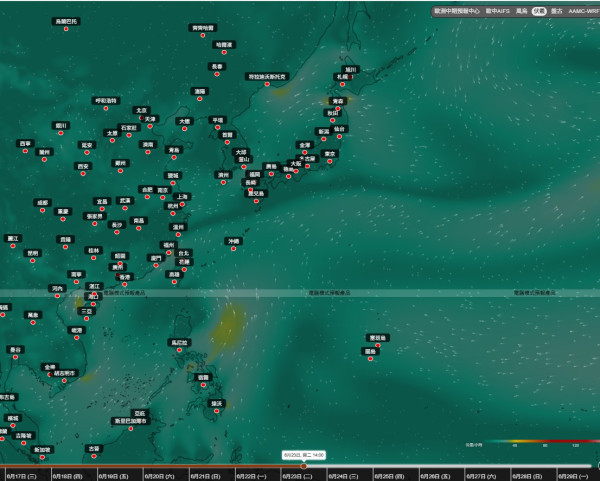The width and height of the screenshot is (600, 481).
Task: Click the 鄭州 city label
Action: 120,163
